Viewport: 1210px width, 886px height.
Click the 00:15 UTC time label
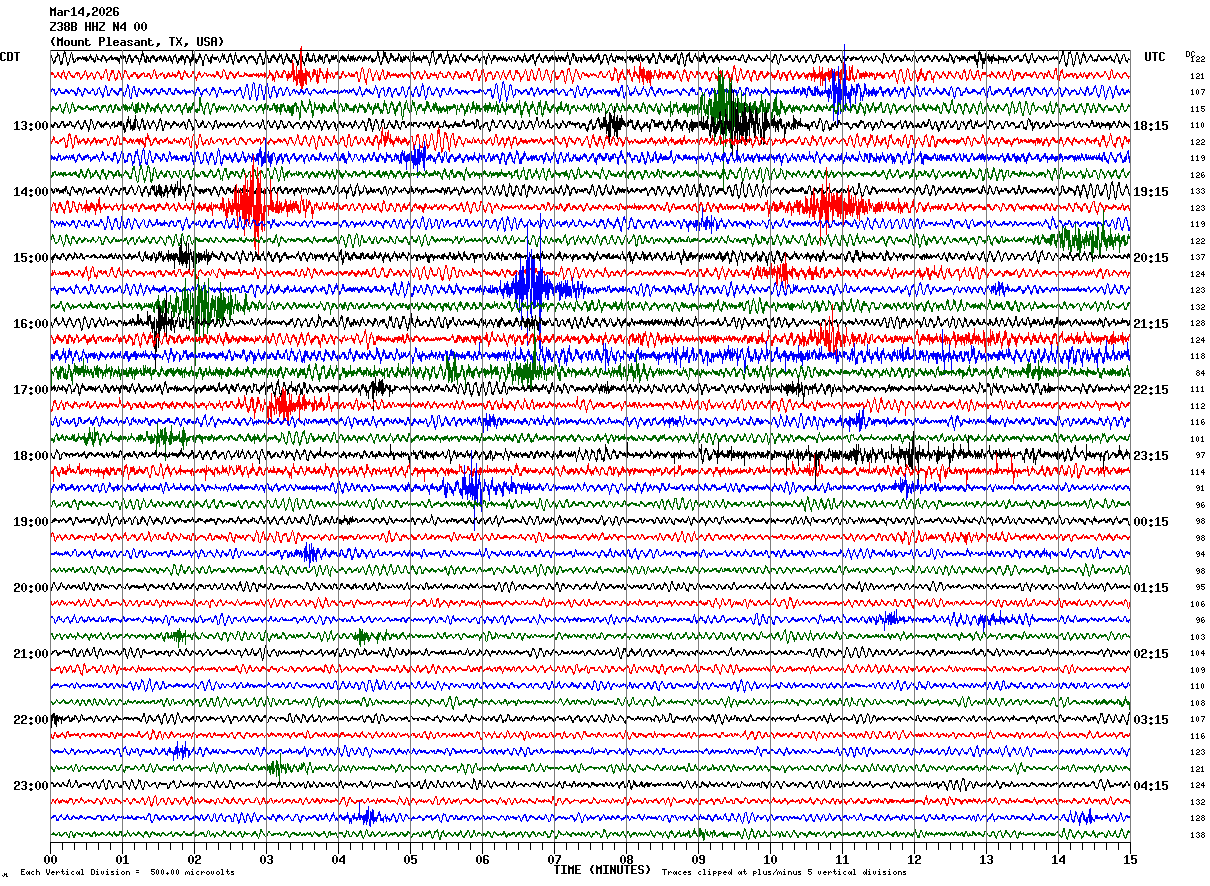[1151, 522]
